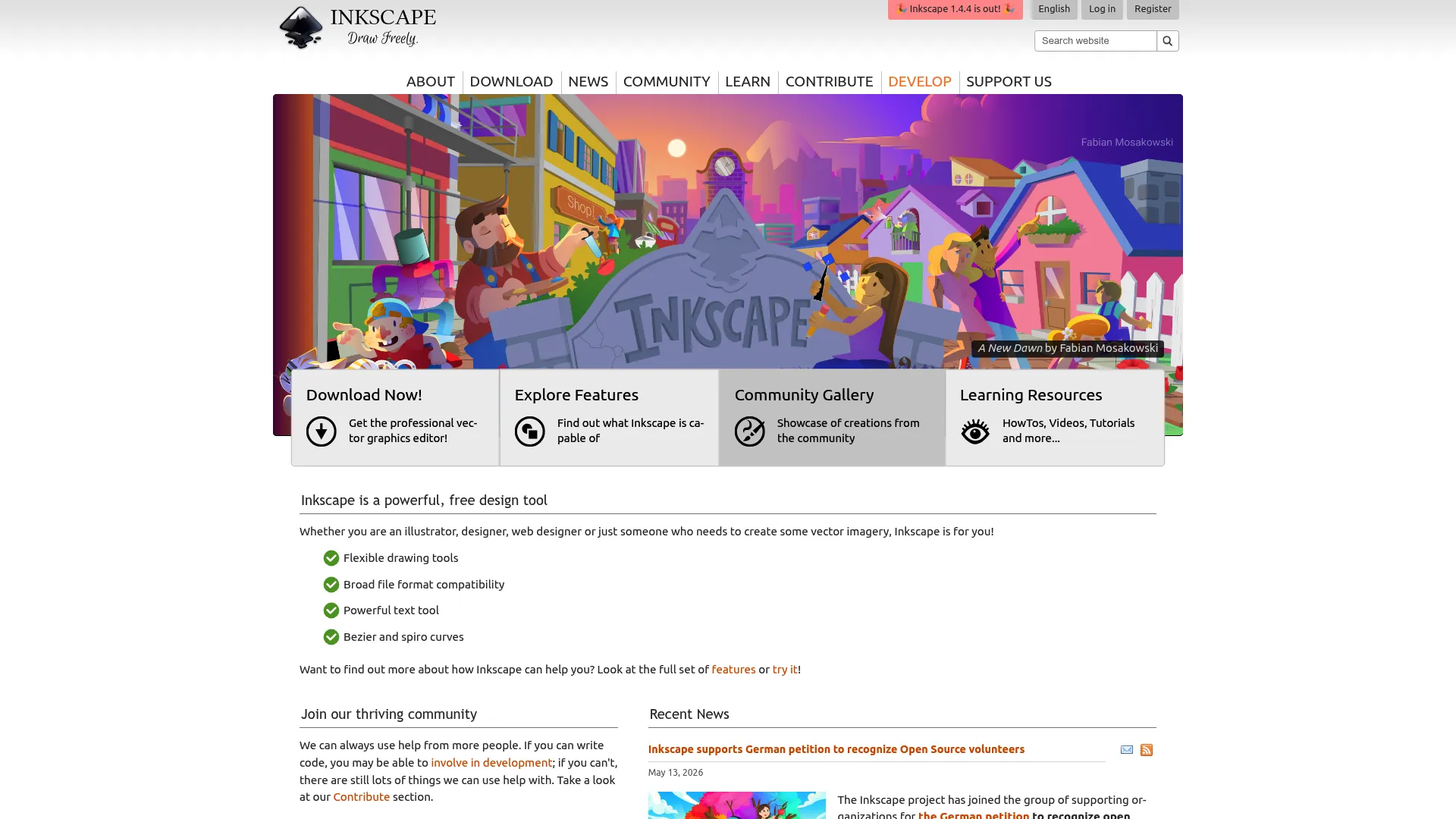Click the Learning Resources heading

click(x=1031, y=395)
